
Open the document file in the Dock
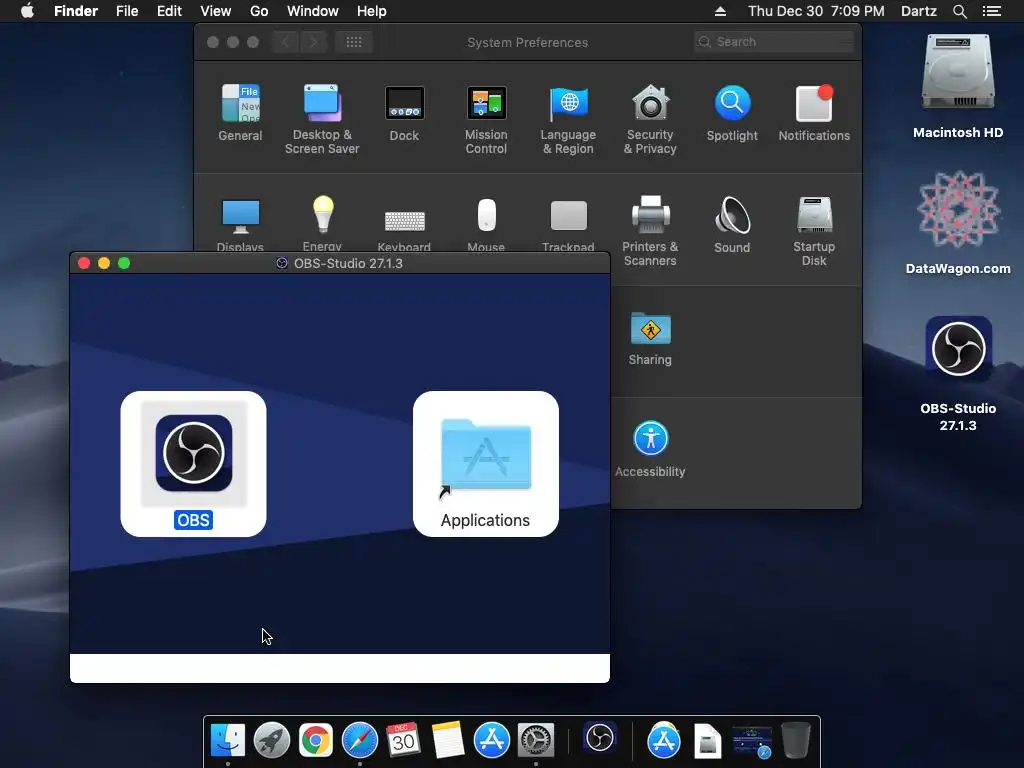(707, 741)
